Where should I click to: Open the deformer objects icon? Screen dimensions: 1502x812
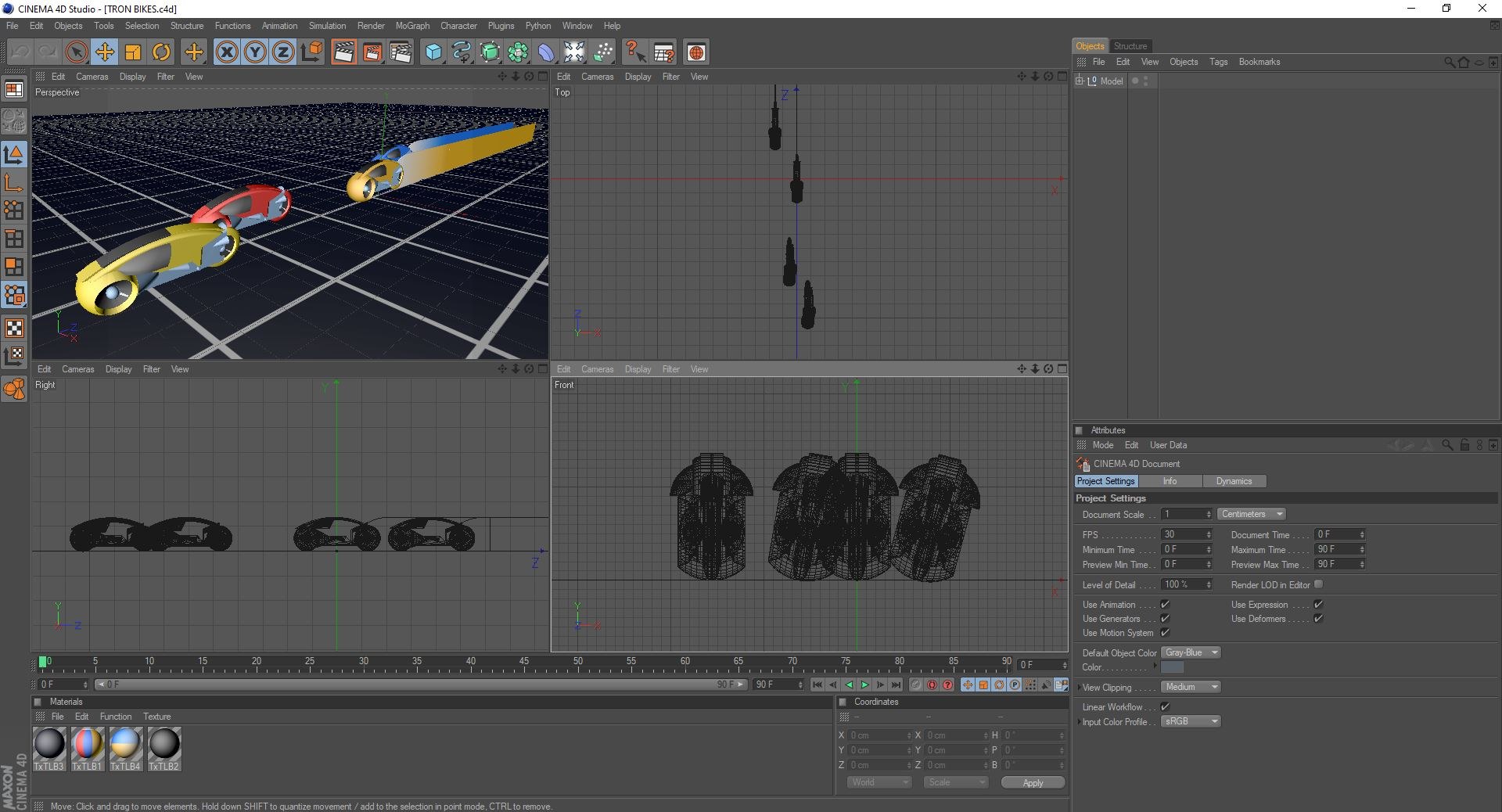(x=546, y=52)
